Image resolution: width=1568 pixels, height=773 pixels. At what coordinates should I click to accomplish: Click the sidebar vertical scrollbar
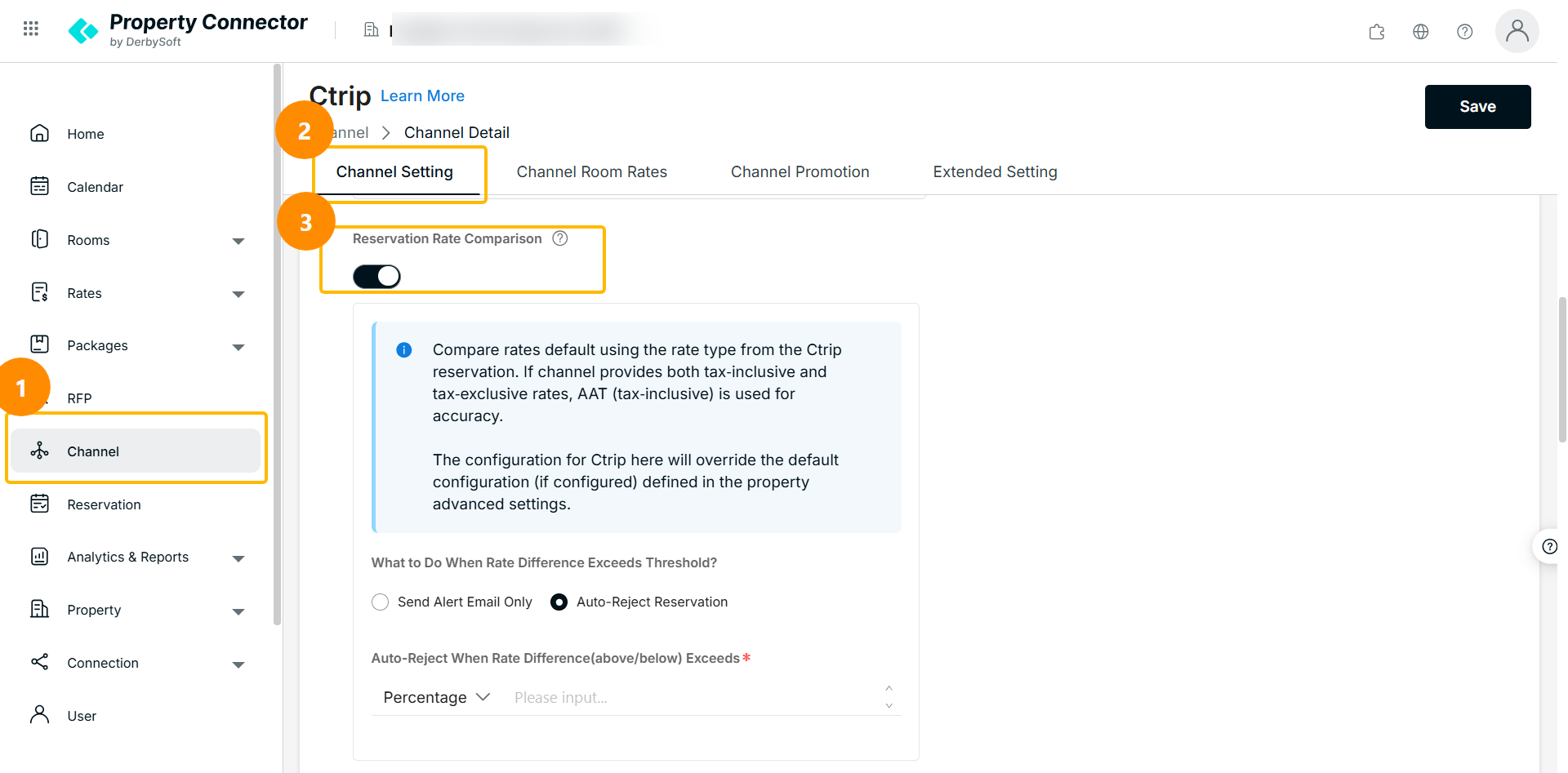(x=277, y=343)
